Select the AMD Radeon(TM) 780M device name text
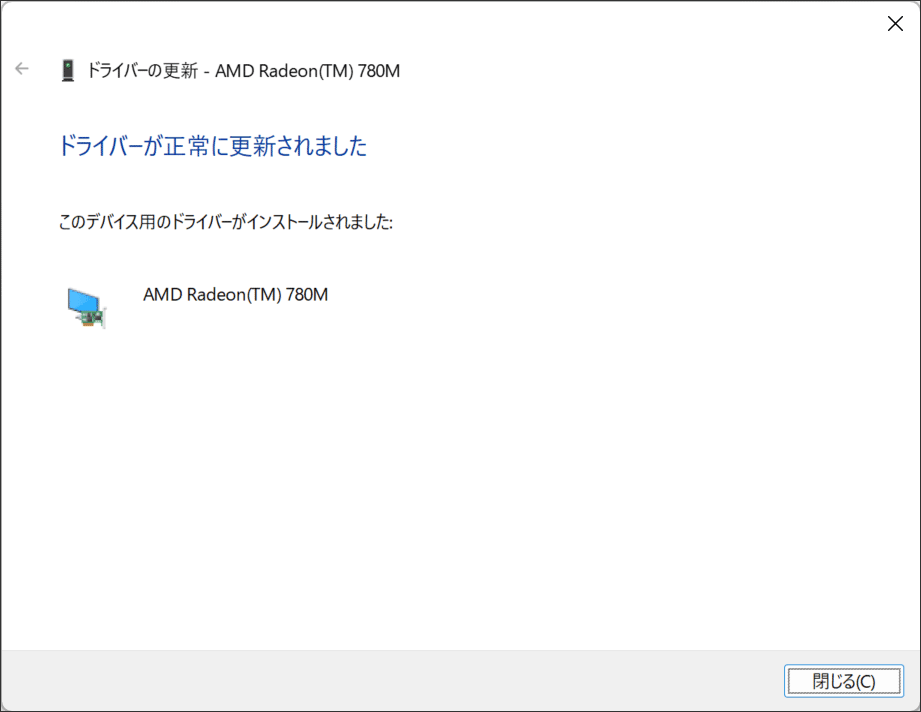This screenshot has width=921, height=712. pos(236,294)
